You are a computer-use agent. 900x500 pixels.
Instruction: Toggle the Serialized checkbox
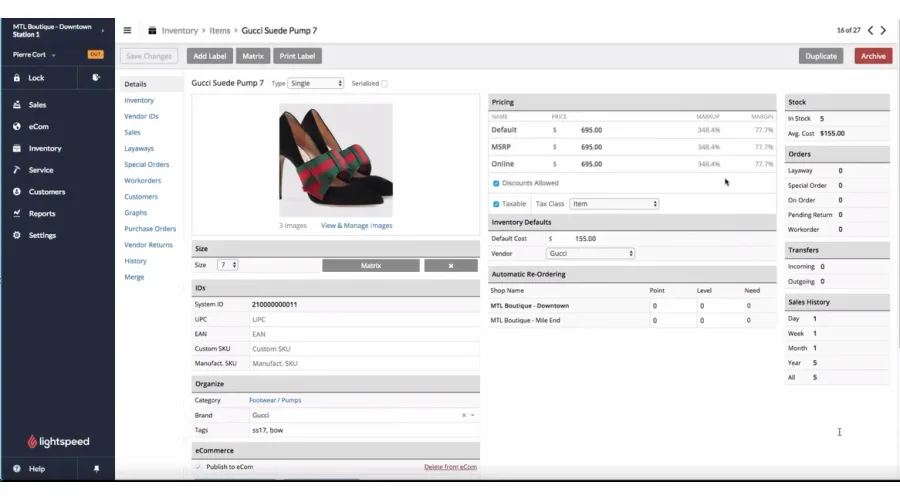[385, 84]
